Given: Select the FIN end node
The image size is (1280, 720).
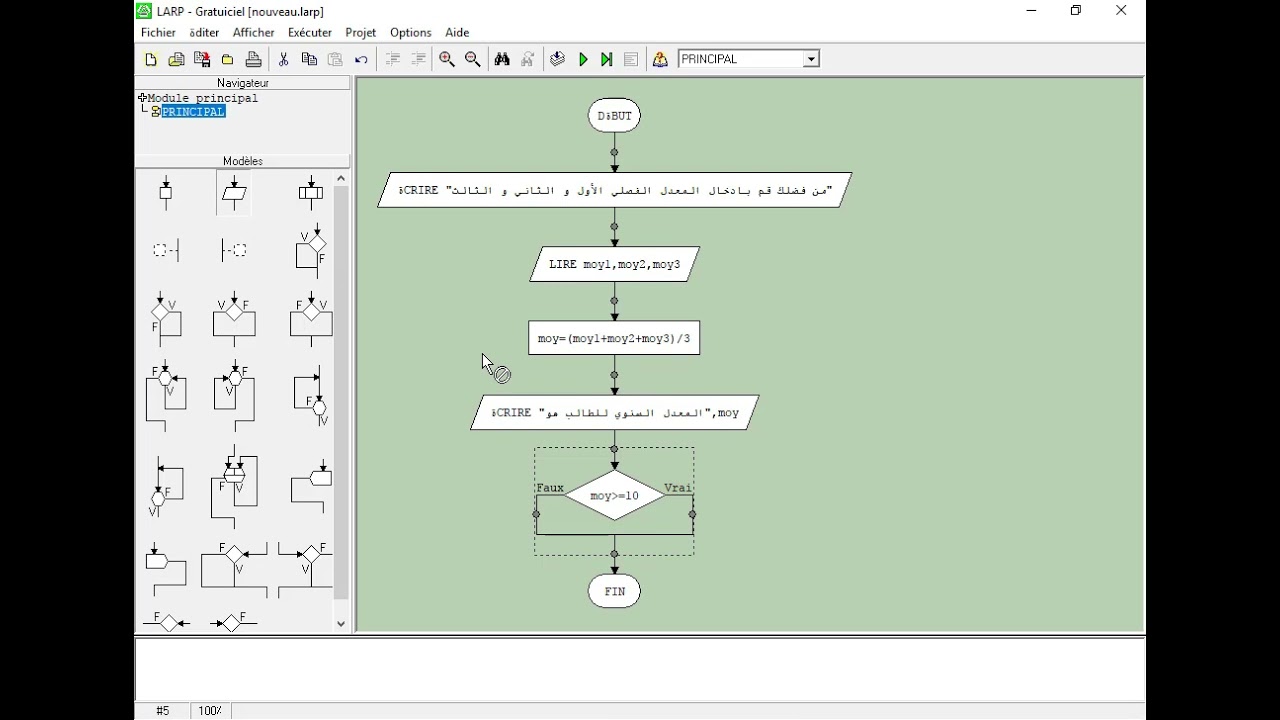Looking at the screenshot, I should coord(614,591).
